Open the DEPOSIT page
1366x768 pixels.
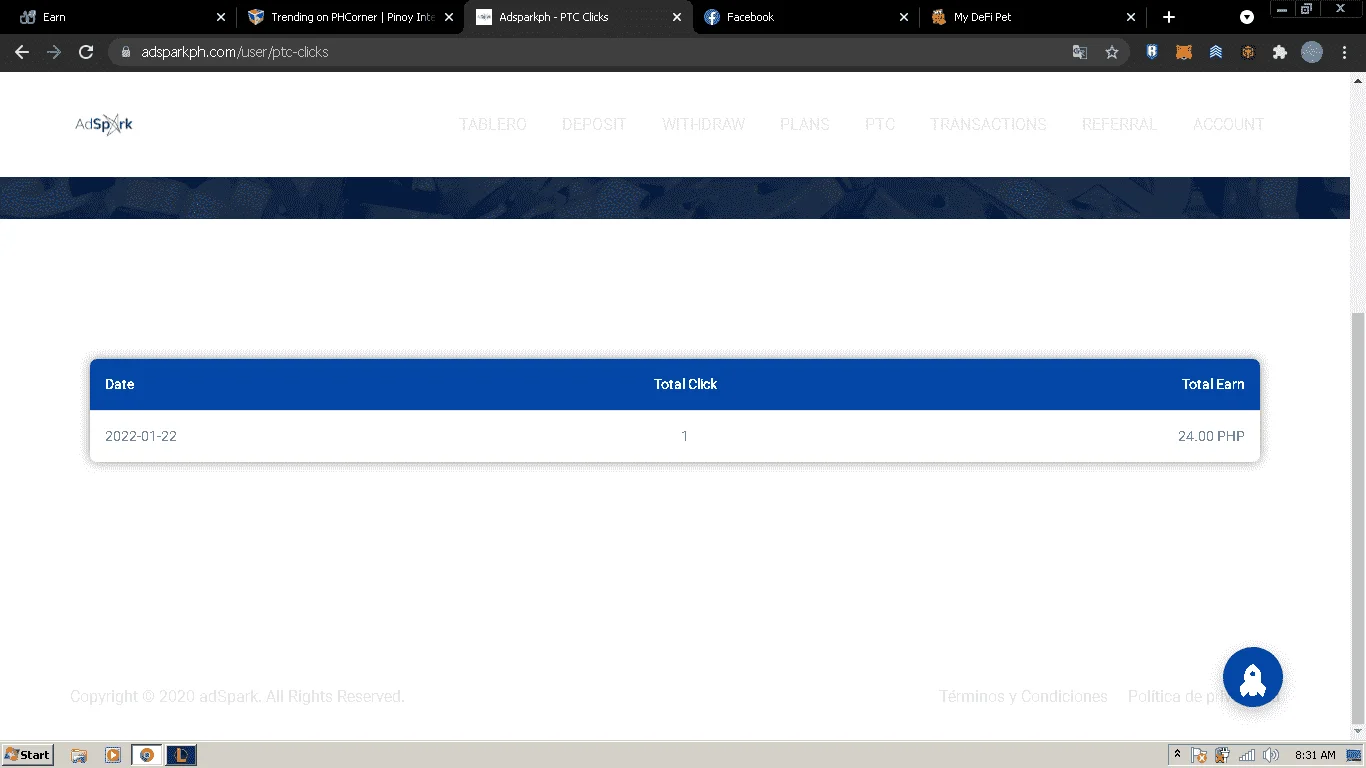pyautogui.click(x=594, y=124)
